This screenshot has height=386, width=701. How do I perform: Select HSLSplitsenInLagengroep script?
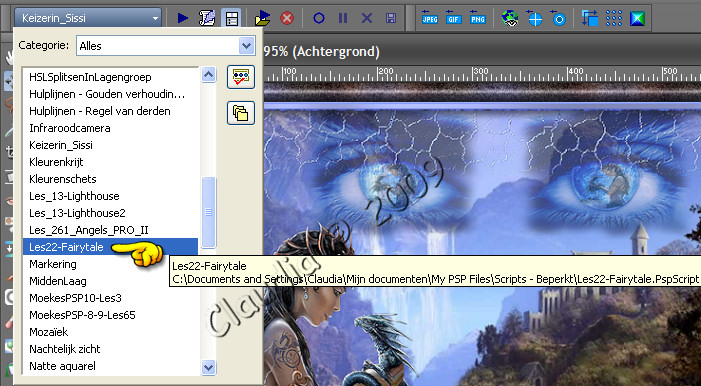[x=110, y=77]
